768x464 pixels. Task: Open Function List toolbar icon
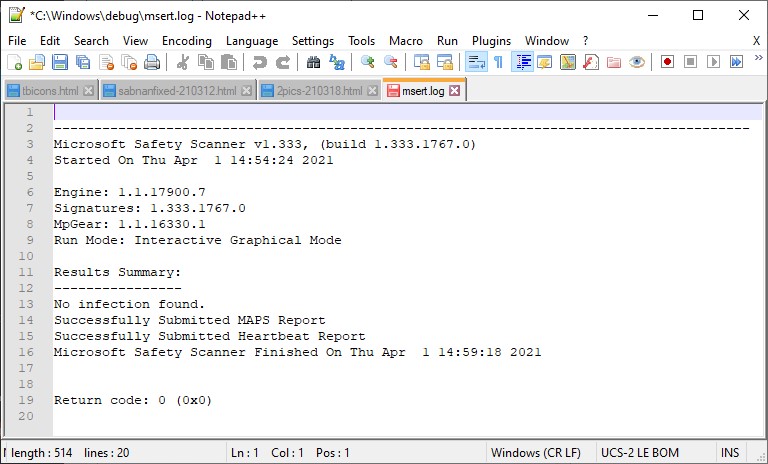point(591,62)
